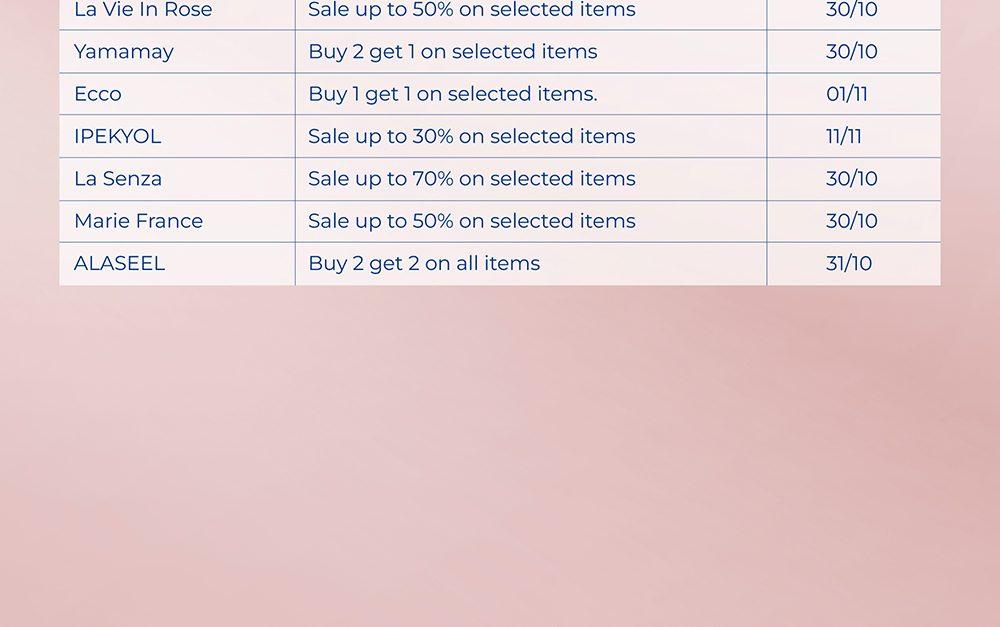The width and height of the screenshot is (1000, 627).
Task: Select Ecco's Buy 1 get 1 offer text
Action: tap(452, 94)
